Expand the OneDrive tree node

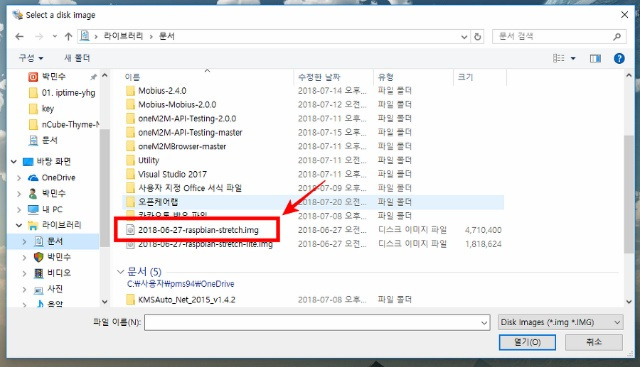19,178
